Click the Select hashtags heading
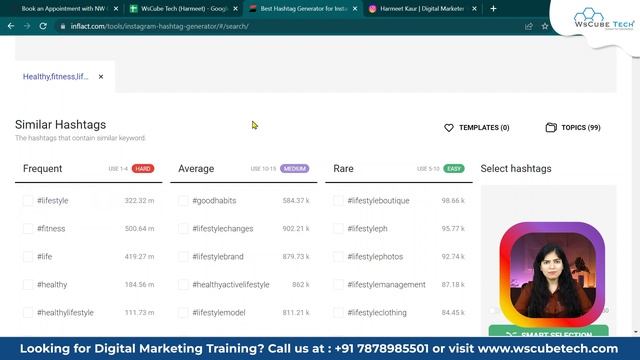Screen dimensions: 640x360 [516, 169]
